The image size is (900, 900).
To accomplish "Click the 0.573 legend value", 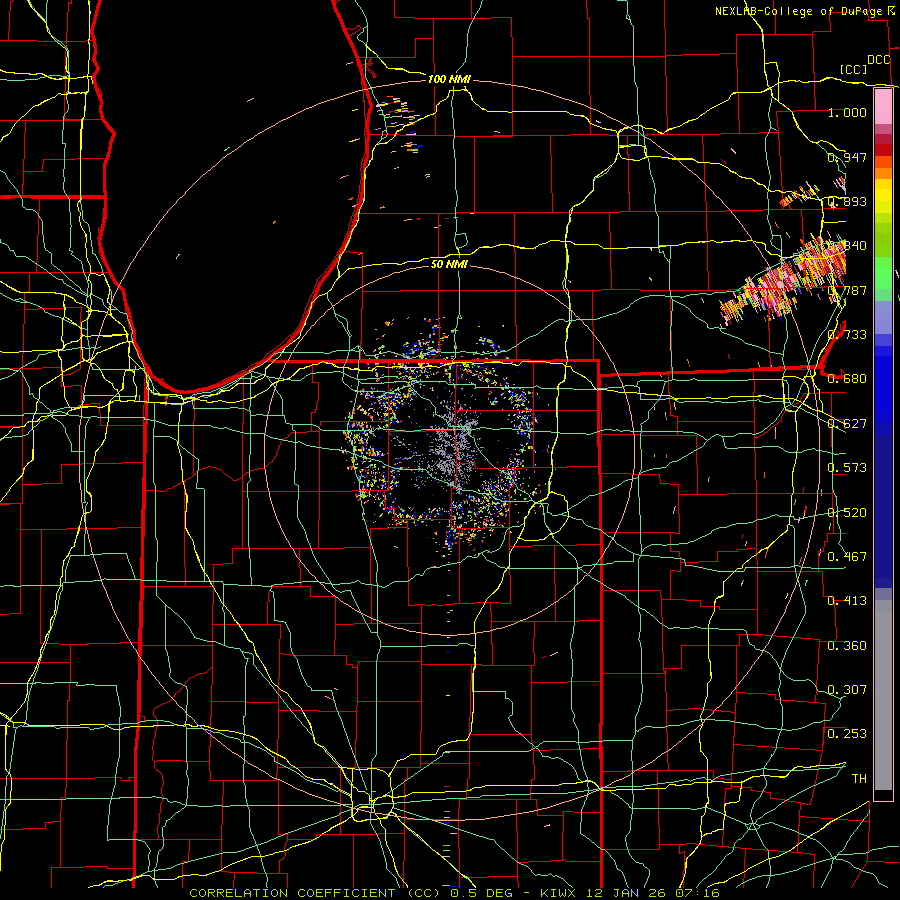I will pyautogui.click(x=847, y=468).
